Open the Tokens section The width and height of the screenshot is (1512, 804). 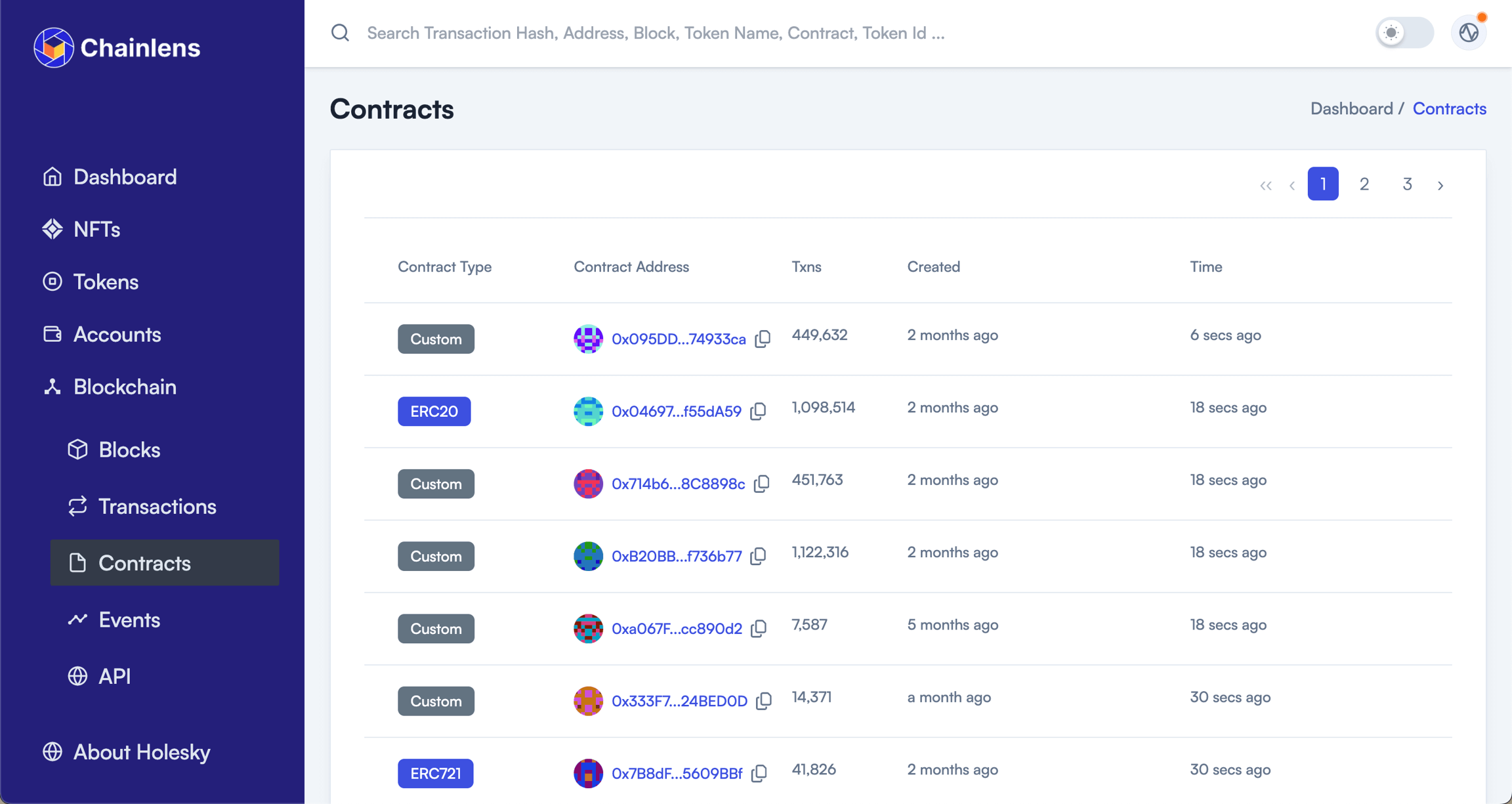pyautogui.click(x=105, y=282)
